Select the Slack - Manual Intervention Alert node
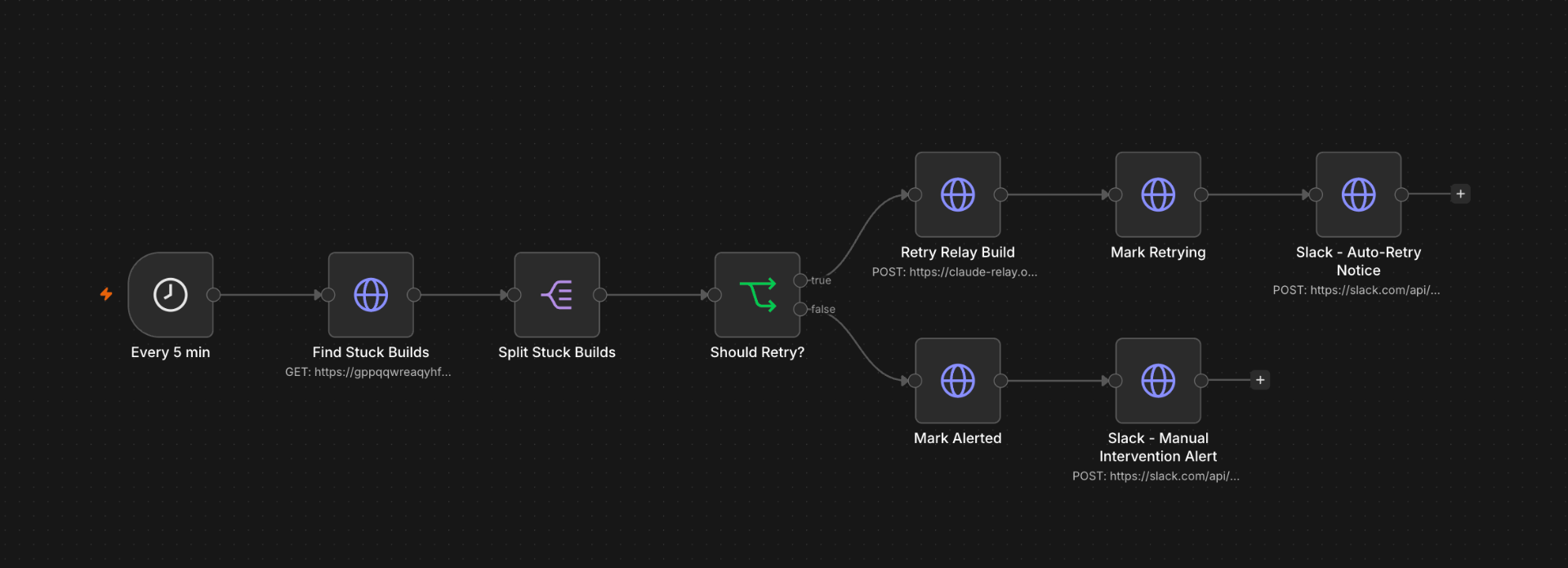 [1158, 380]
